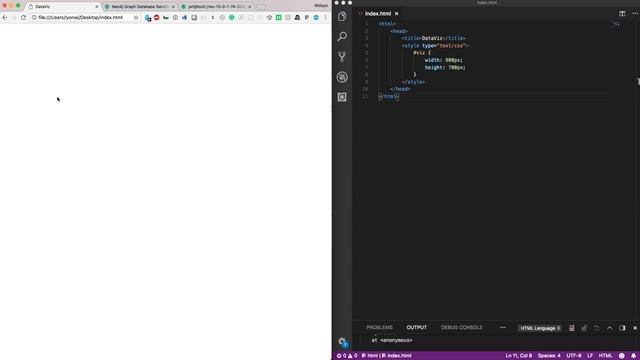Show the errors and warnings count in status bar
Viewport: 640px width, 360px height.
click(x=347, y=356)
